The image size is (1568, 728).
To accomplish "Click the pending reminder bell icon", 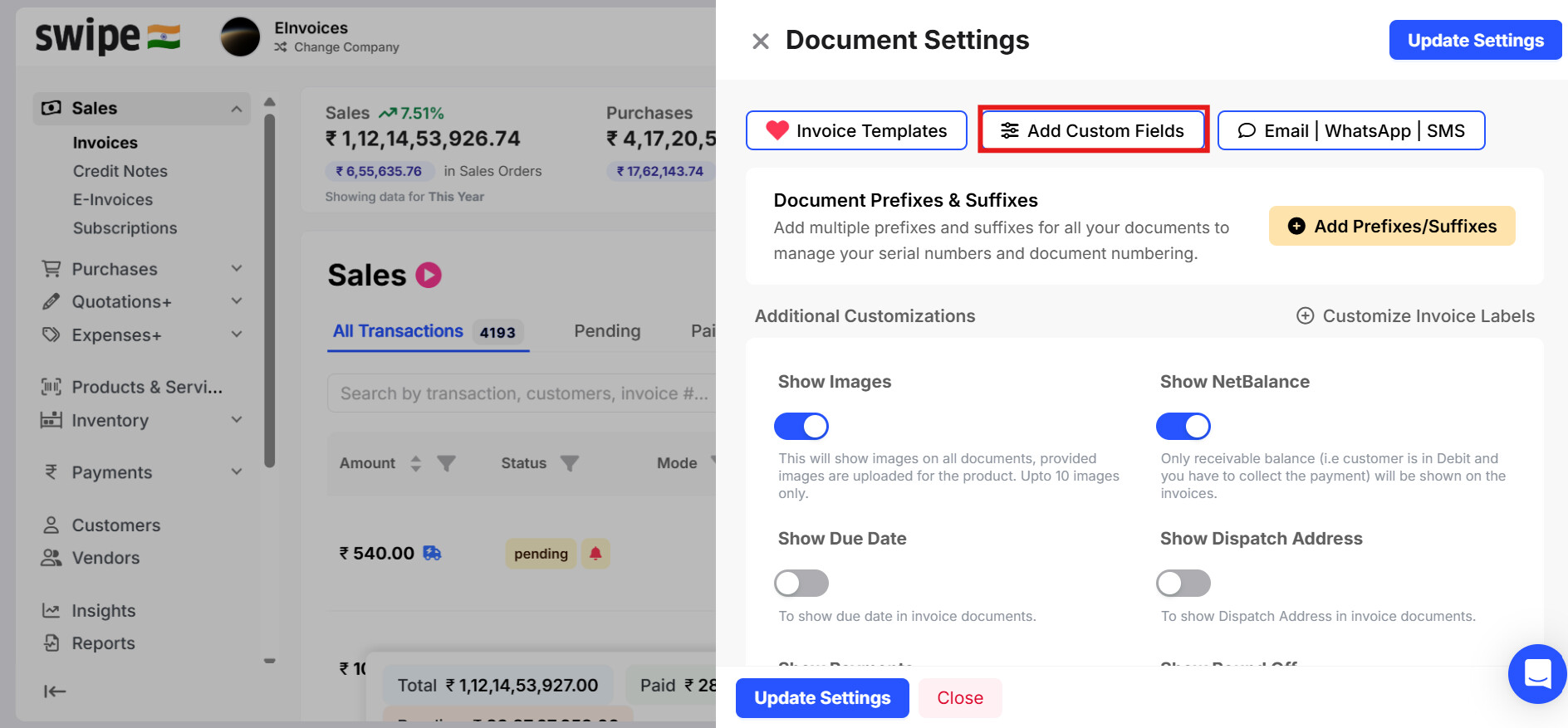I will click(595, 554).
